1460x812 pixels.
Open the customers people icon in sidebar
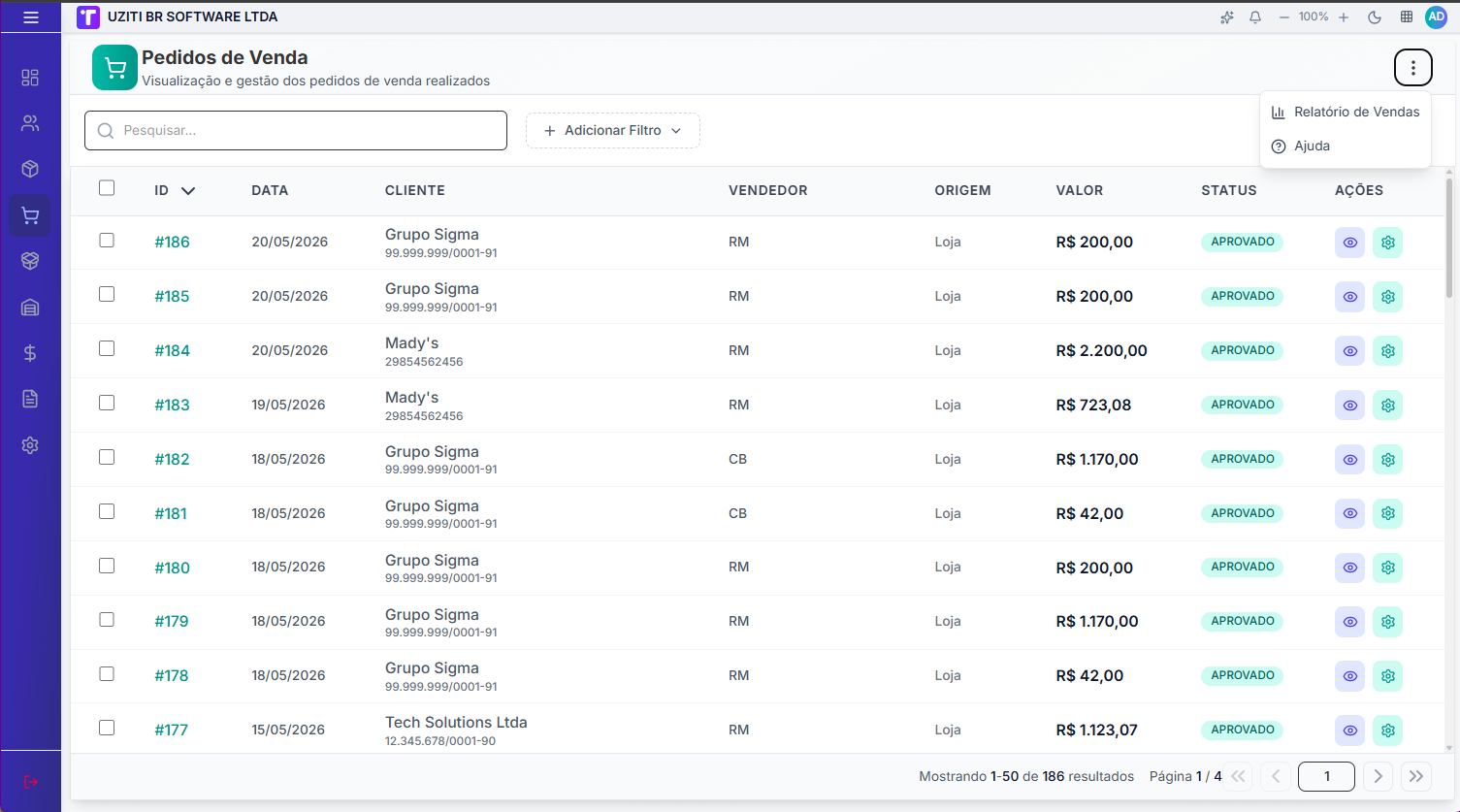(30, 123)
